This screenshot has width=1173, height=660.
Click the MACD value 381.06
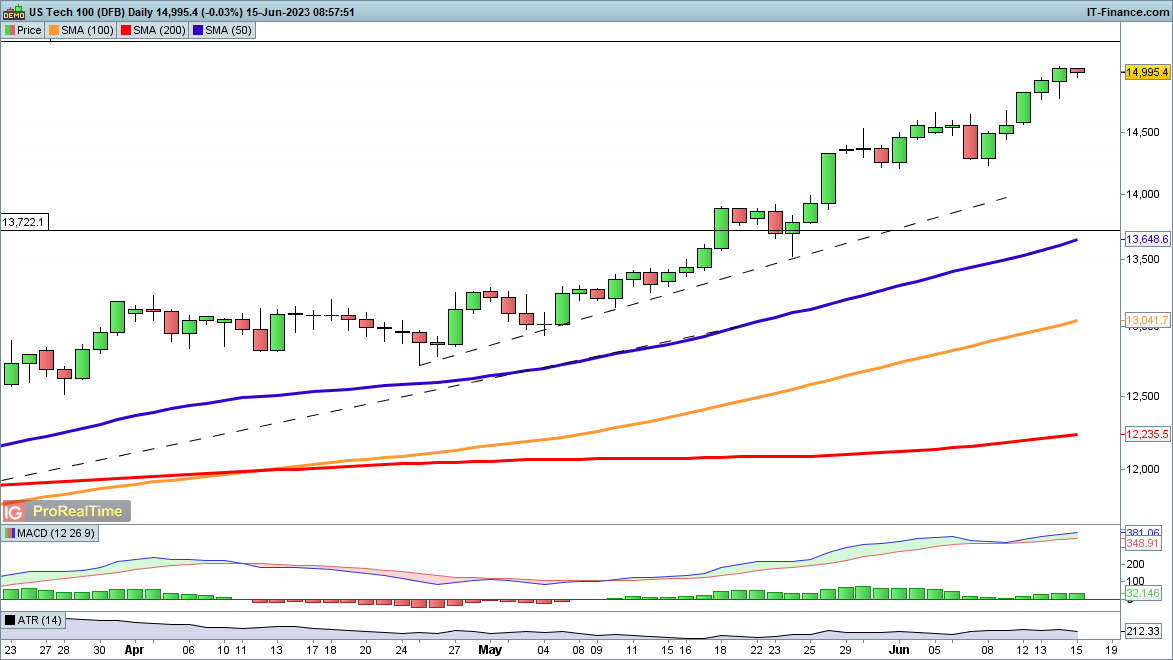(1142, 532)
